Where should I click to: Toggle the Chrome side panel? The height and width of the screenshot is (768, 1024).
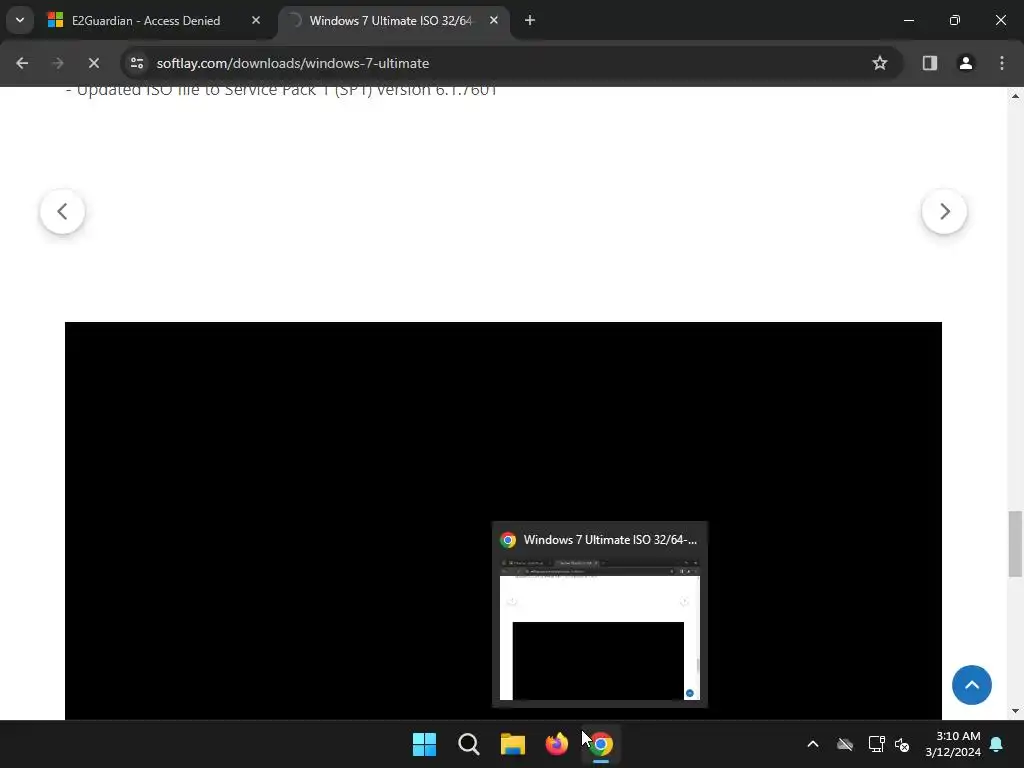tap(929, 63)
